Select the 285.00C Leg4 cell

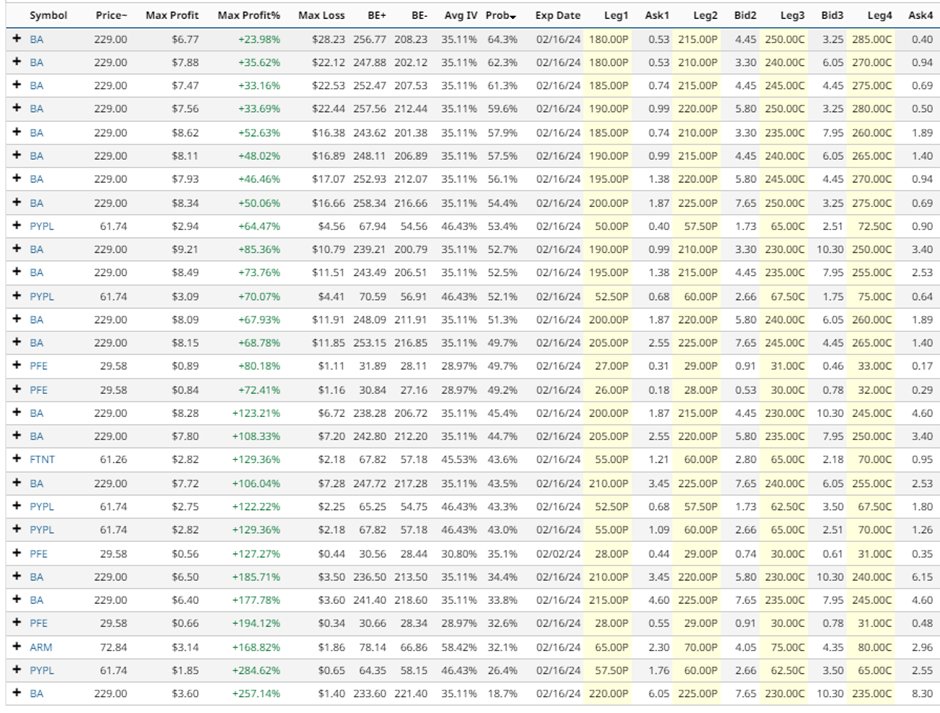872,40
